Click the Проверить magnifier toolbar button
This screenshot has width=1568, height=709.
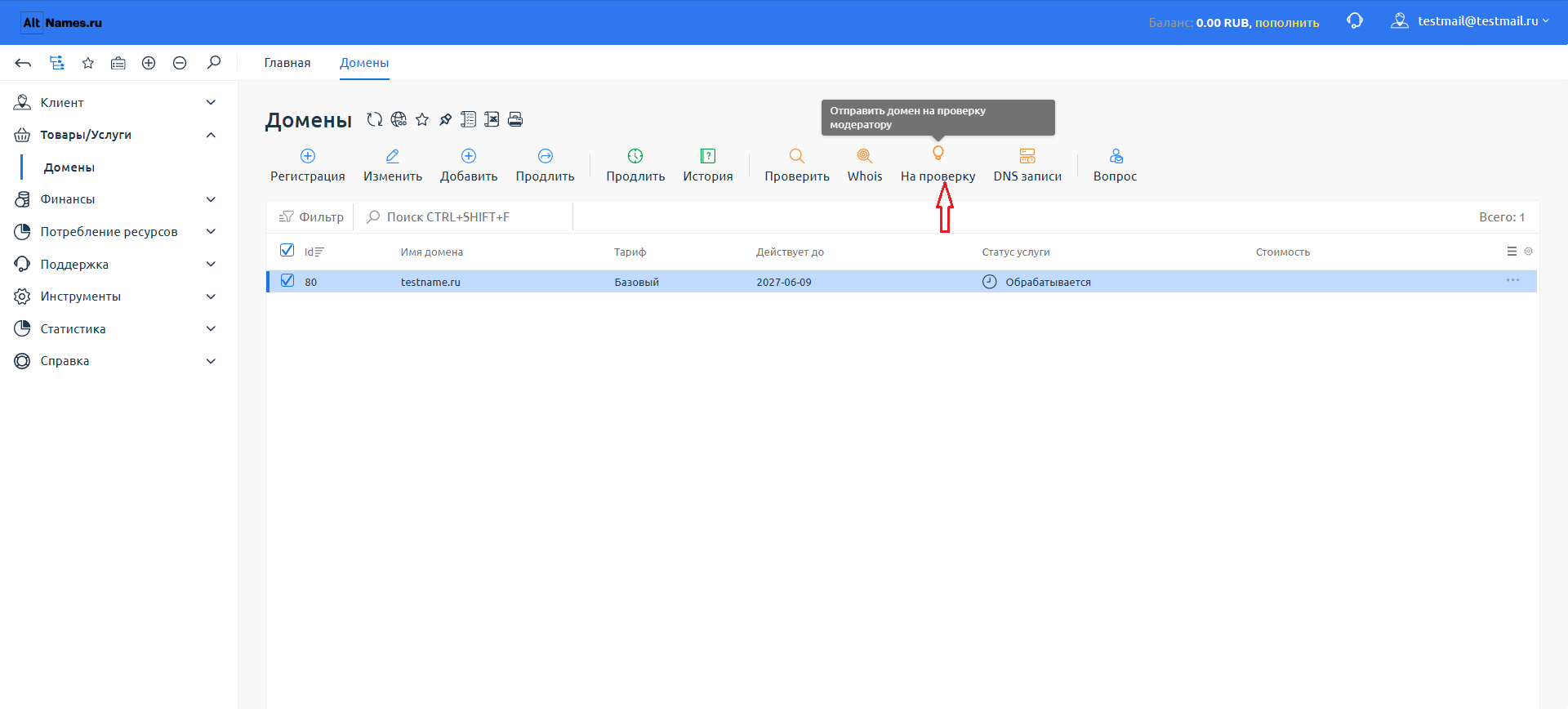click(797, 165)
